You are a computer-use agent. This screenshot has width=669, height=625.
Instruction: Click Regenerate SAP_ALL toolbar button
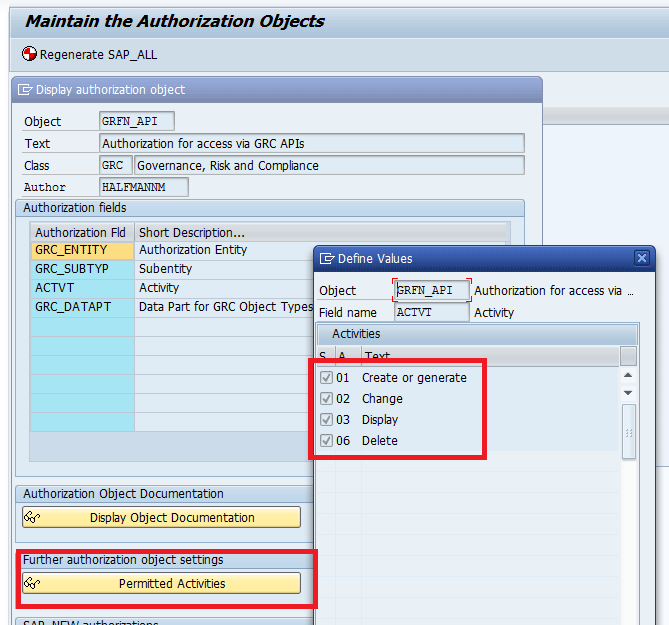coord(90,54)
